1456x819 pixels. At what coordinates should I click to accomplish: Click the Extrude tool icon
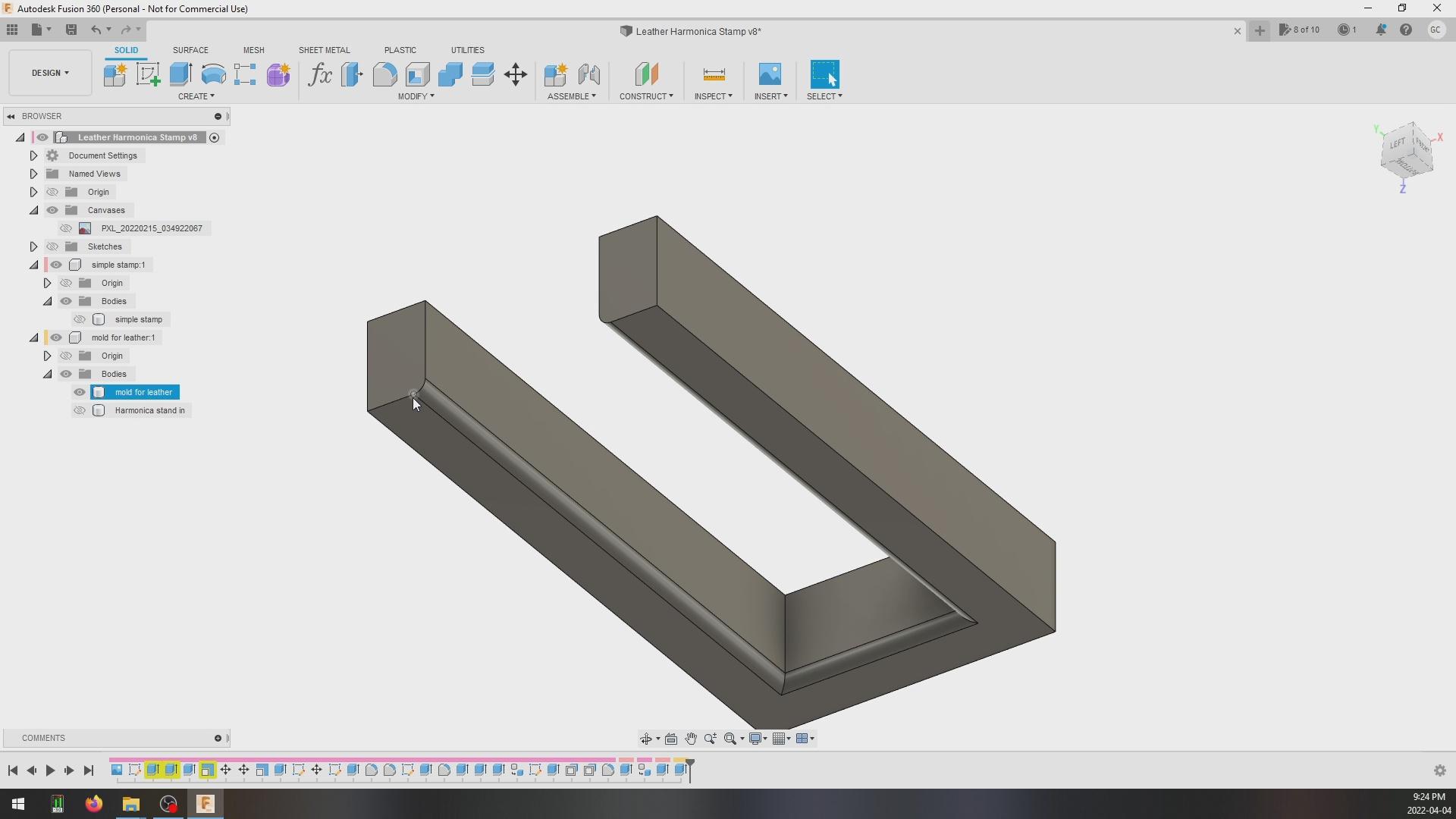click(180, 74)
